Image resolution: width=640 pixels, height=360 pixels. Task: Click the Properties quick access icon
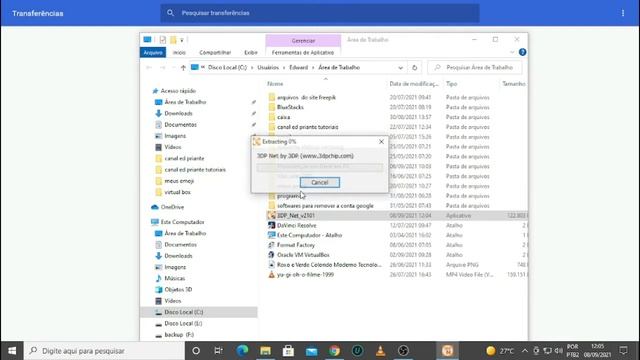pos(163,40)
